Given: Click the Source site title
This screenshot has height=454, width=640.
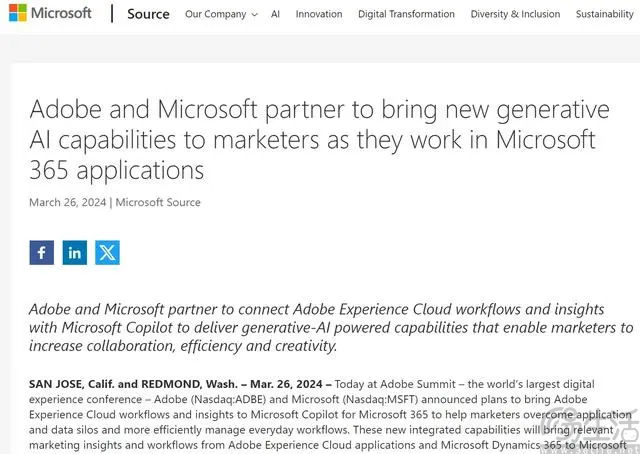Looking at the screenshot, I should pyautogui.click(x=148, y=14).
